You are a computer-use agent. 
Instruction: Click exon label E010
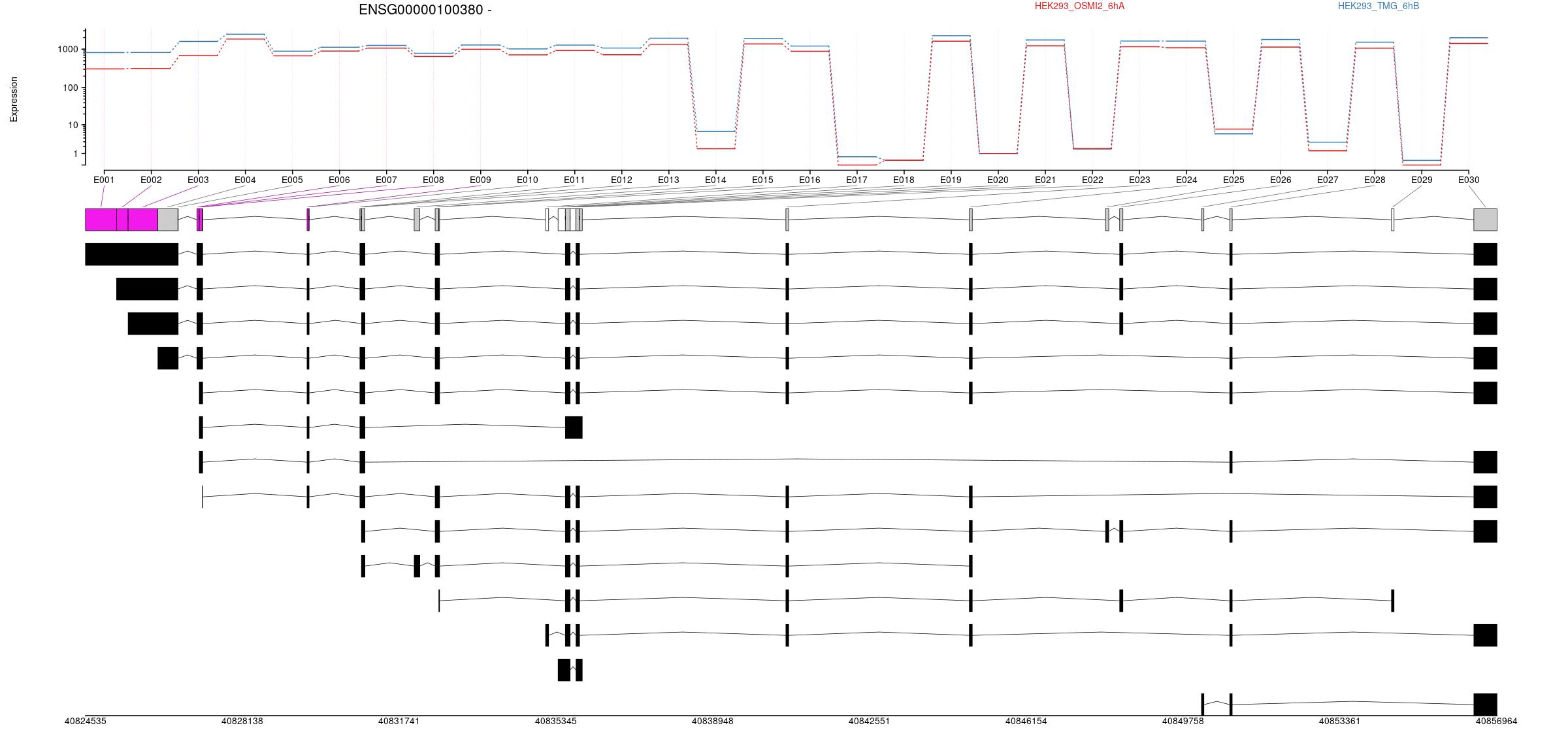[x=527, y=180]
